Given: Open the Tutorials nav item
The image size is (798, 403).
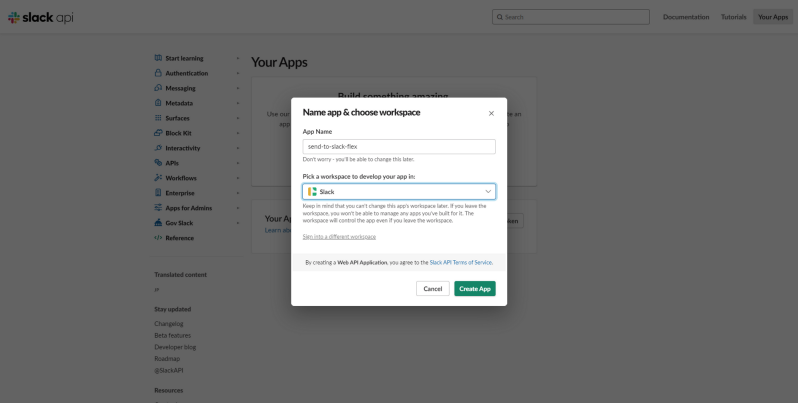Looking at the screenshot, I should (733, 17).
